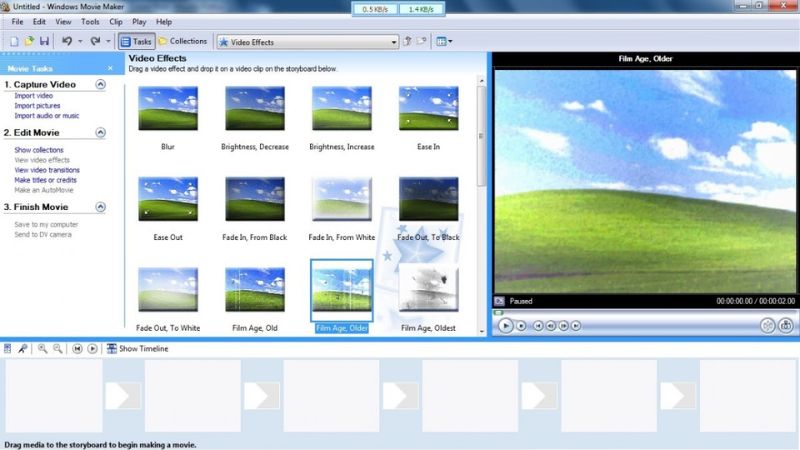Image resolution: width=800 pixels, height=450 pixels.
Task: Click the Show collections link
Action: (x=39, y=150)
